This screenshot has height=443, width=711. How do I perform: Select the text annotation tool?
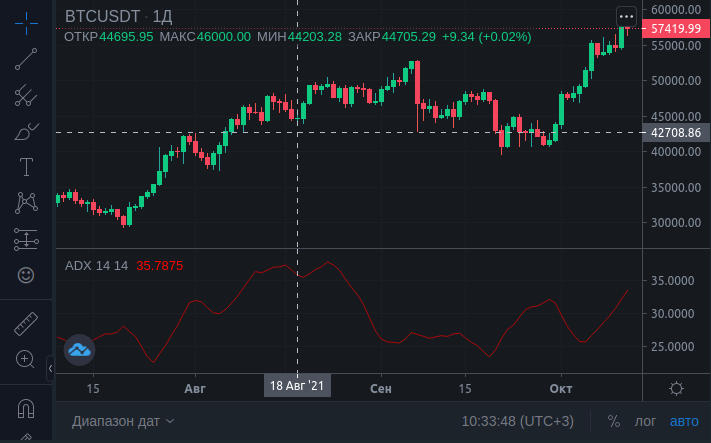[26, 166]
